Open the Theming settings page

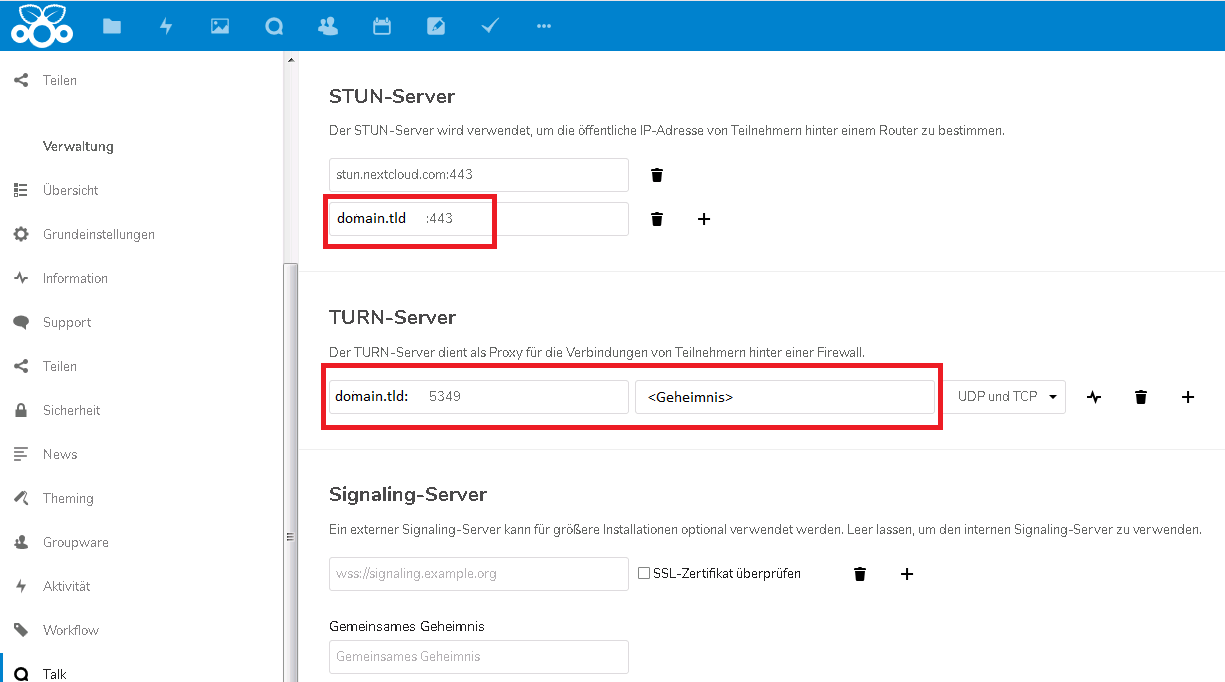coord(68,498)
